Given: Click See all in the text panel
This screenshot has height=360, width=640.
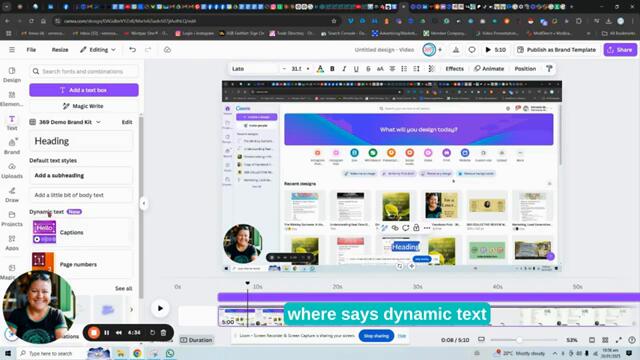Looking at the screenshot, I should (123, 289).
